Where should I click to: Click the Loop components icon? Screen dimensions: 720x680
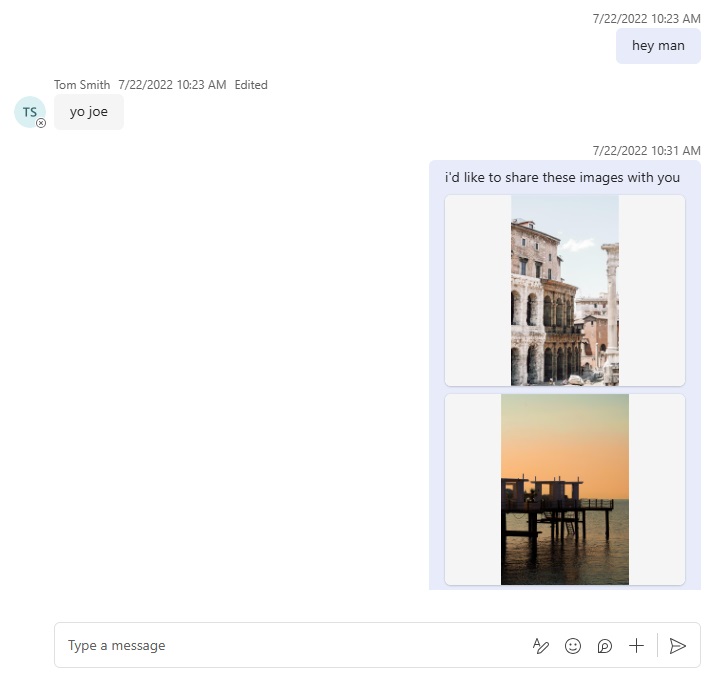pyautogui.click(x=605, y=646)
